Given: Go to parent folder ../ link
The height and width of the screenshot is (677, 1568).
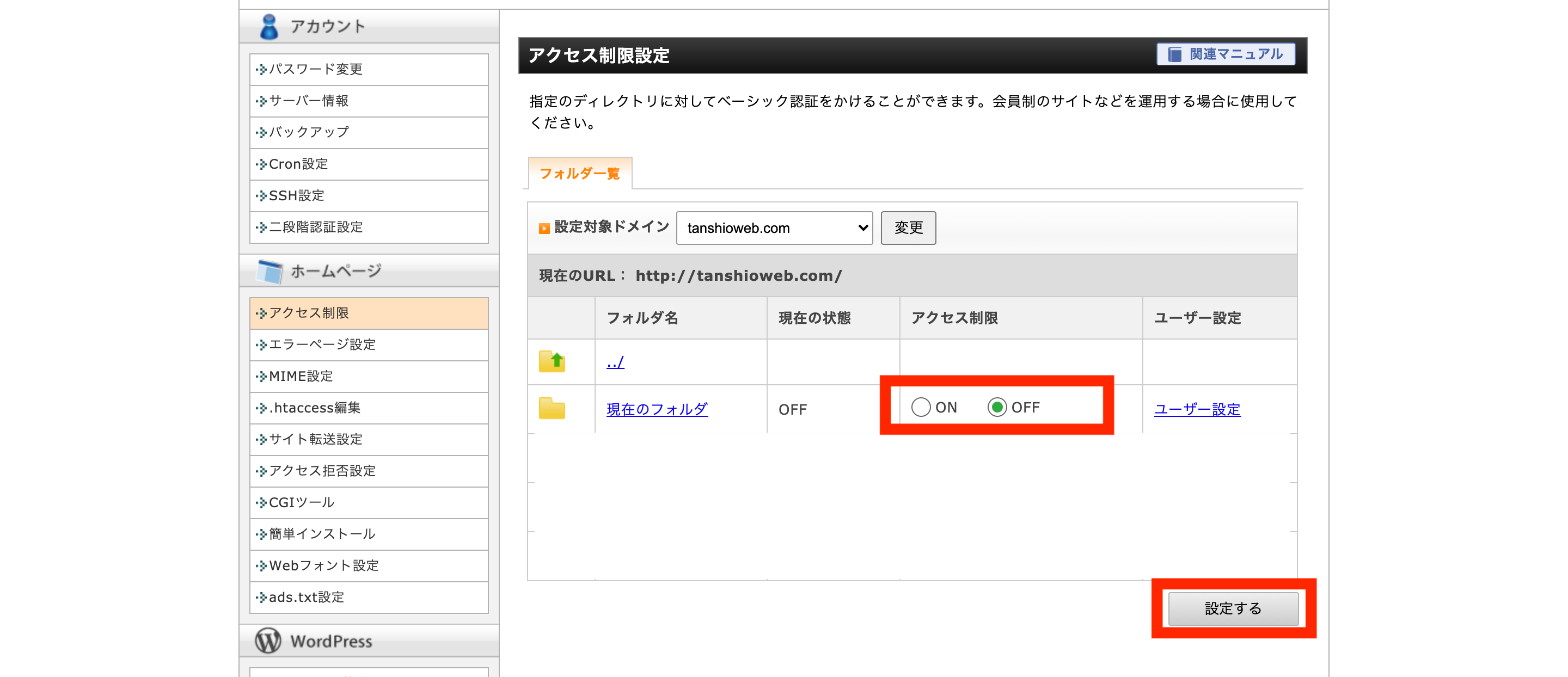Looking at the screenshot, I should point(615,362).
